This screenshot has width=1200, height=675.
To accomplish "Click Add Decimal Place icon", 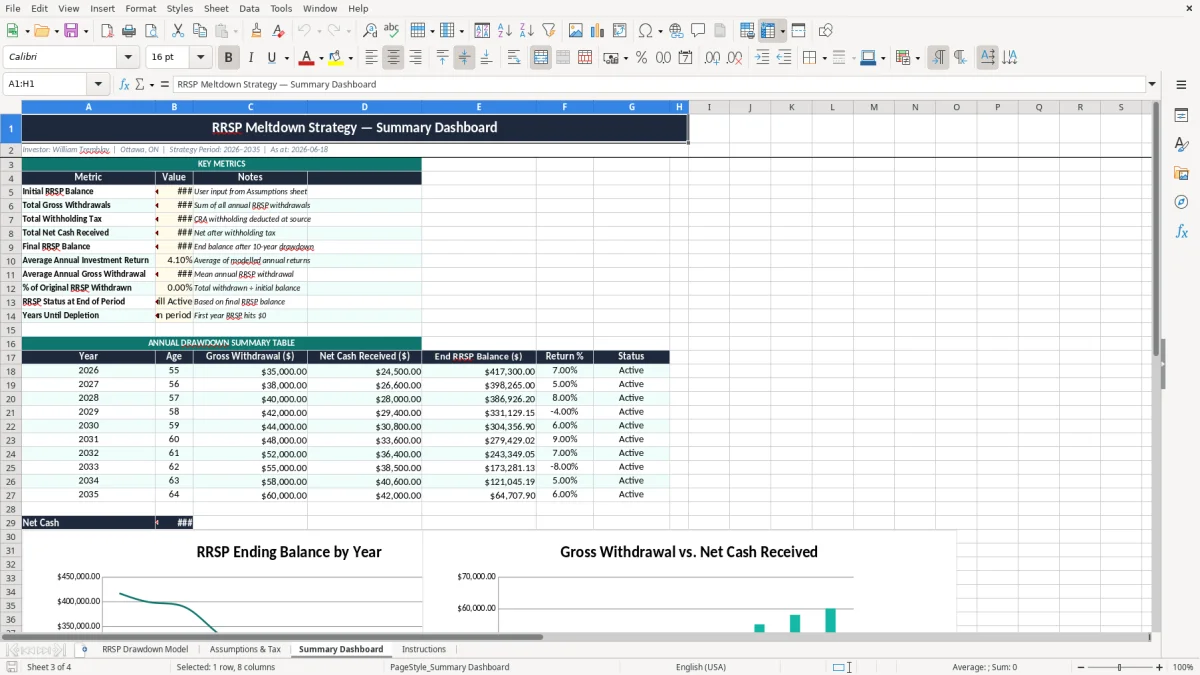I will (x=712, y=58).
